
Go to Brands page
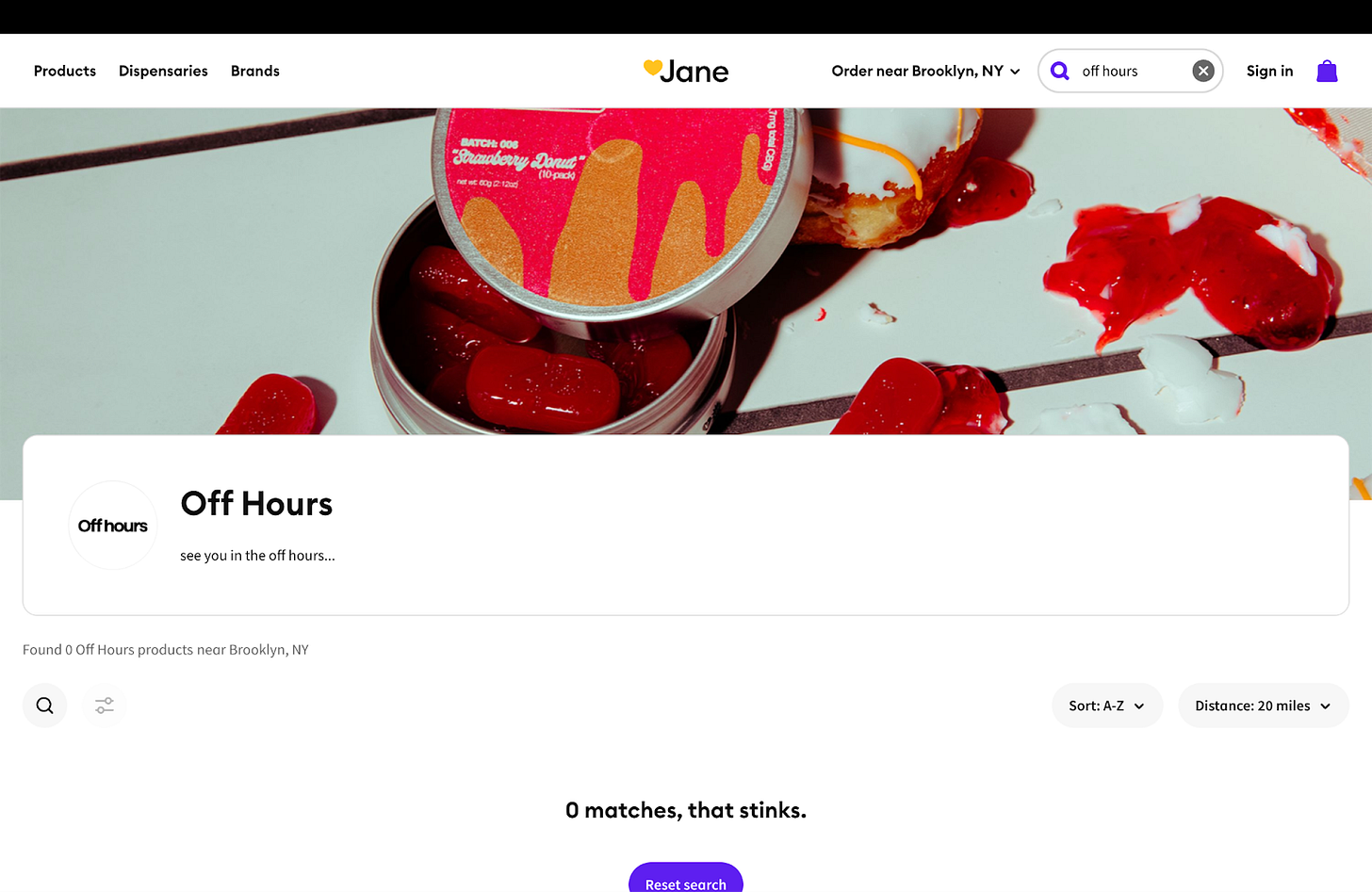click(x=255, y=71)
